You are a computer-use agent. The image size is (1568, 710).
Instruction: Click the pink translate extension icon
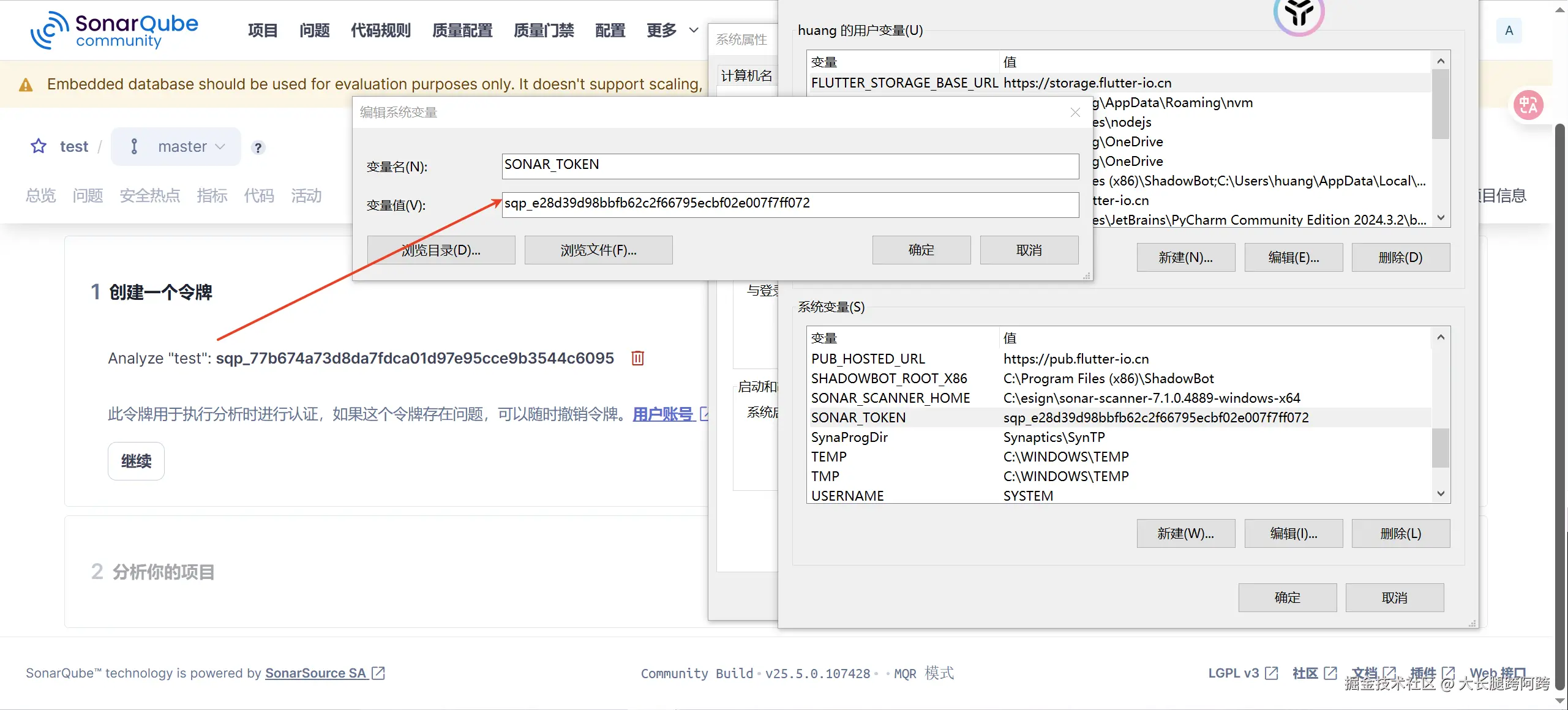tap(1528, 105)
